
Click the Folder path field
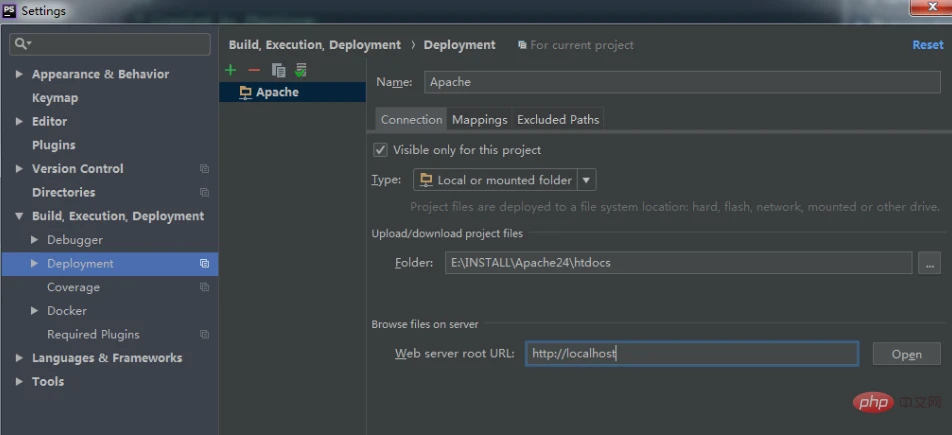point(678,263)
